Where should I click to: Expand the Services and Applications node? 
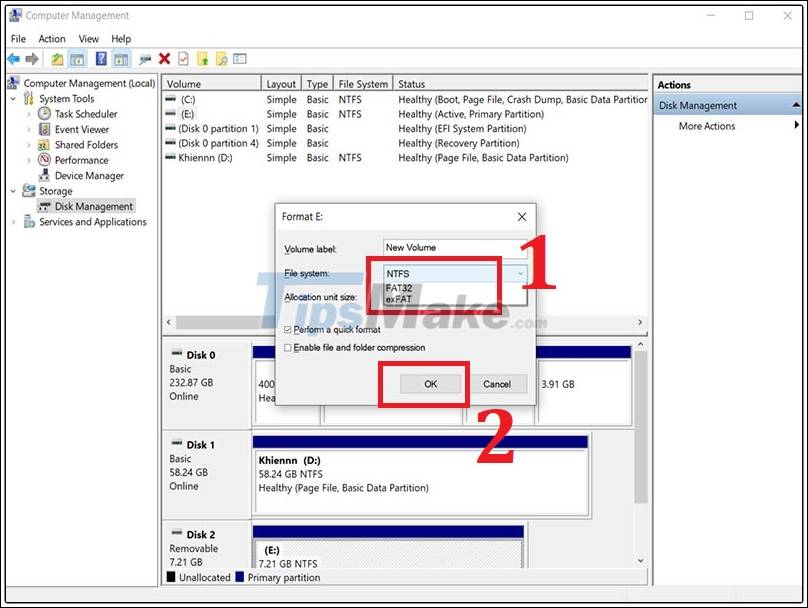(13, 222)
